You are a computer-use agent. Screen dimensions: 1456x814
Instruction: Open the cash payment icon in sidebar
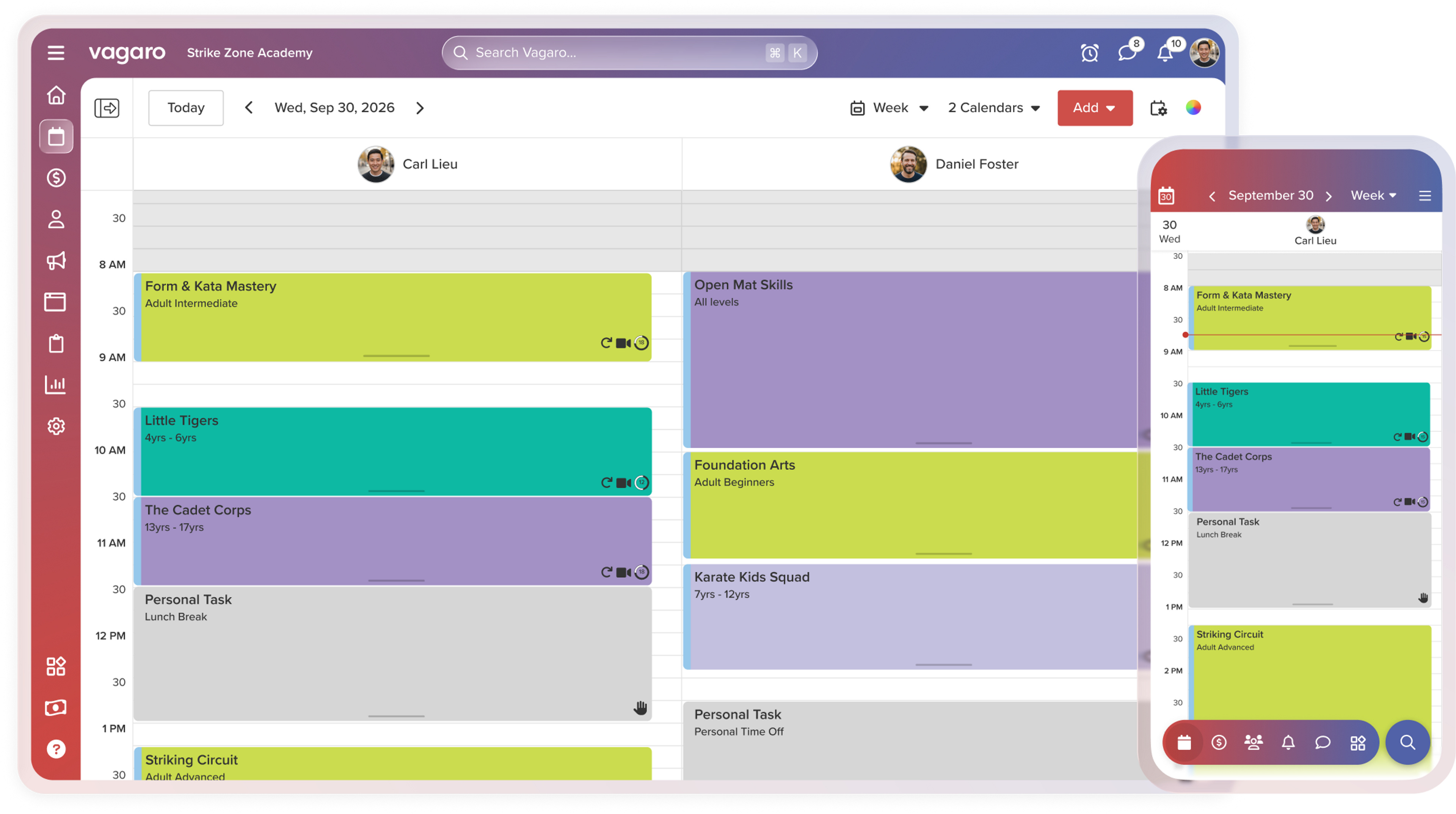coord(55,708)
